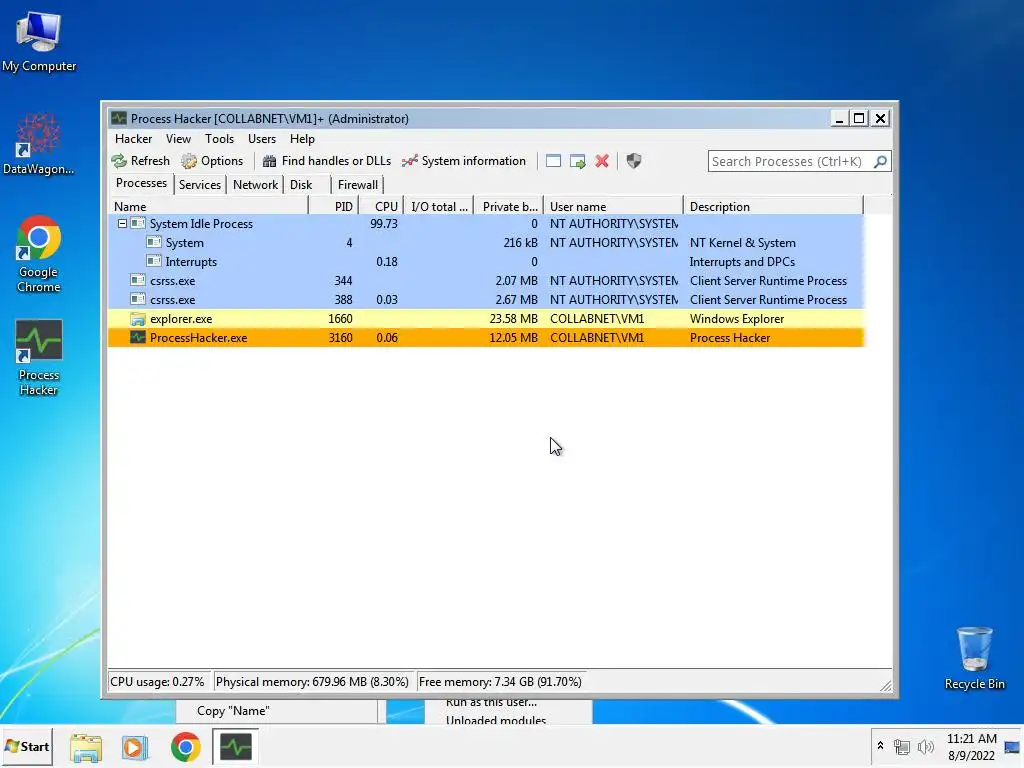Switch to the Network tab
This screenshot has height=768, width=1024.
coord(255,185)
